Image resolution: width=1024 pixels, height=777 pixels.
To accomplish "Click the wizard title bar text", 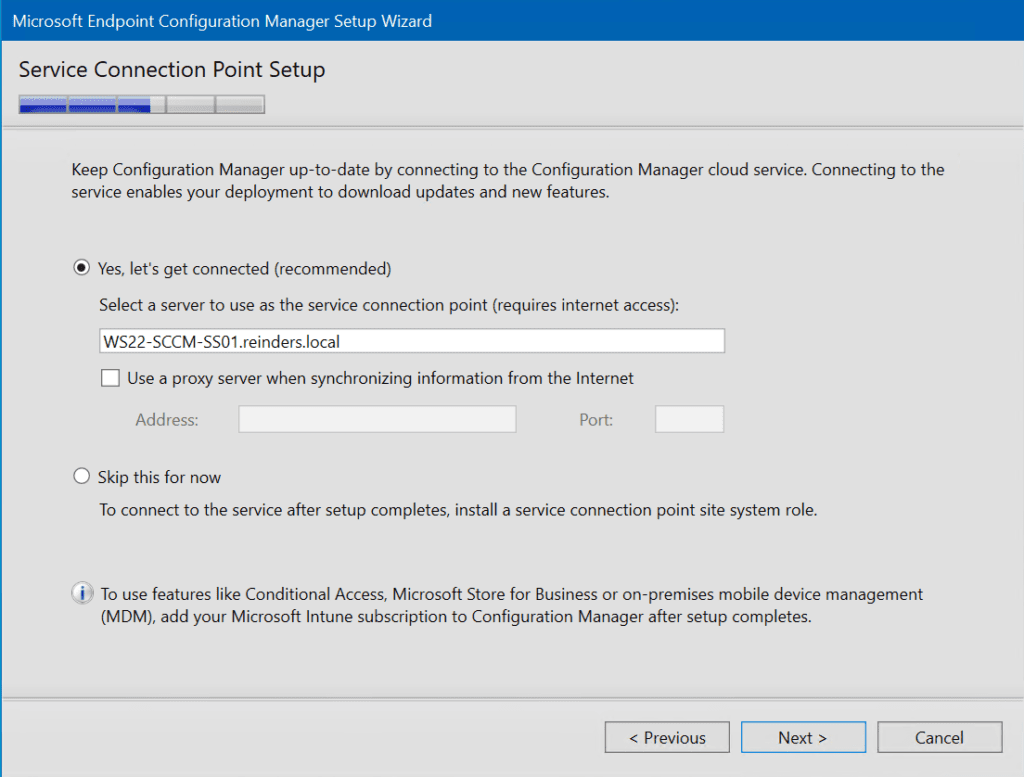I will coord(222,21).
